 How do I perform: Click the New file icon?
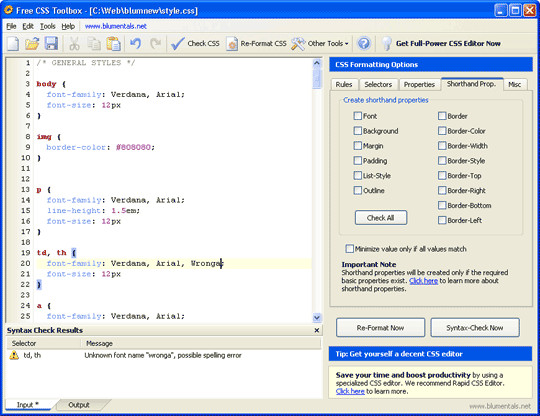coord(13,44)
